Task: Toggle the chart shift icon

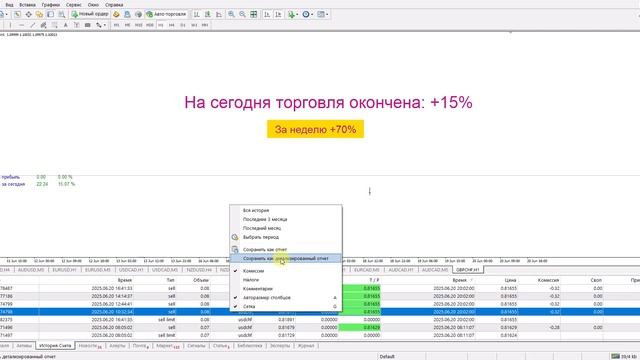Action: pos(278,14)
